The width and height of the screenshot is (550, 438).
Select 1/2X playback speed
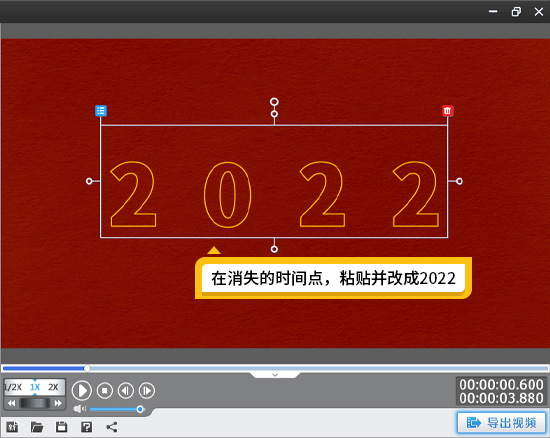[13, 387]
